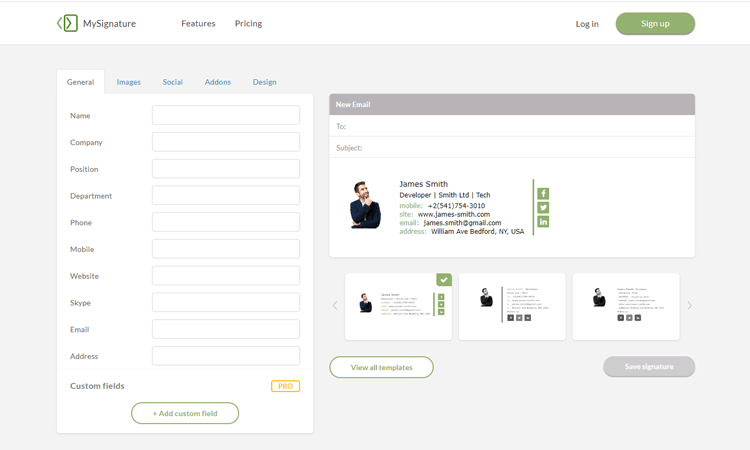
Task: Focus the Address input field
Action: (226, 356)
